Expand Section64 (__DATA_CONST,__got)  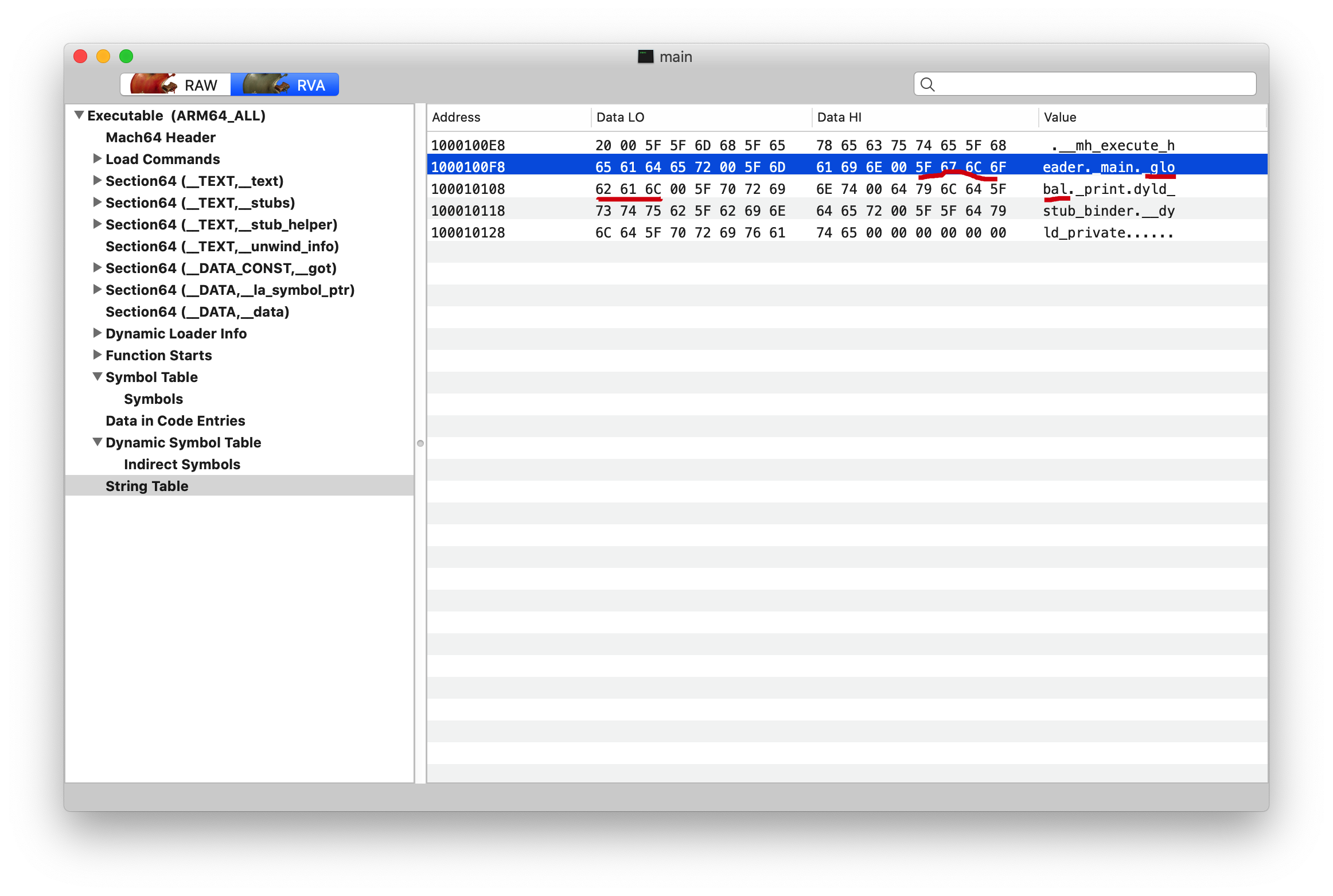point(97,267)
